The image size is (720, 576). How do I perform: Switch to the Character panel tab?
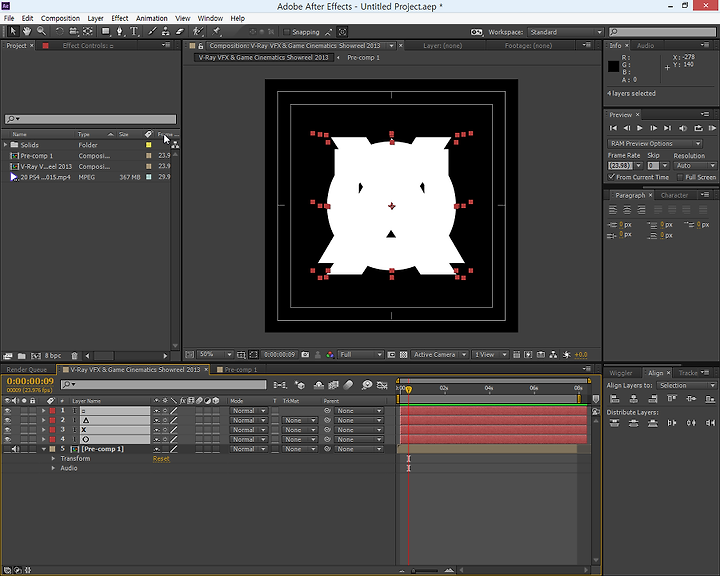[674, 195]
